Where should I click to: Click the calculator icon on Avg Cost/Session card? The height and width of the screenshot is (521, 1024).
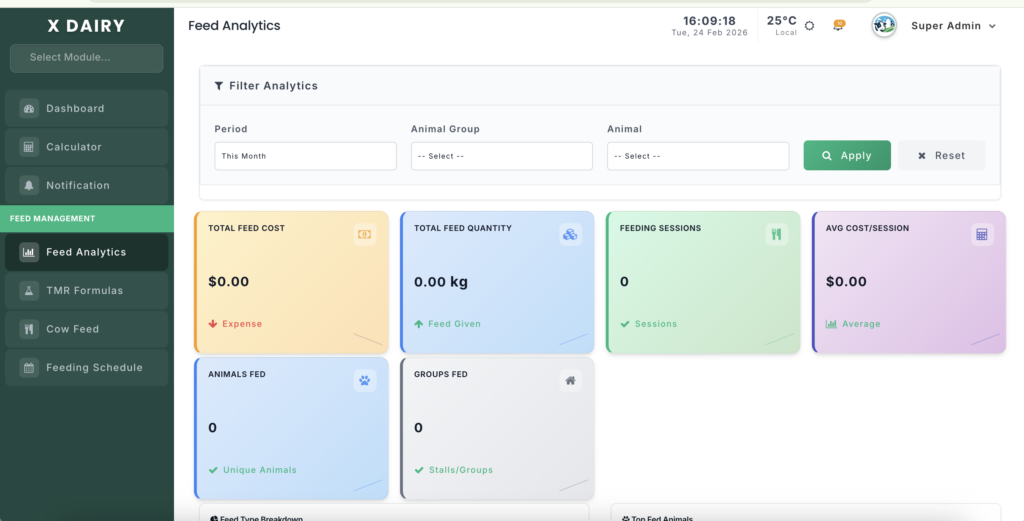coord(982,234)
